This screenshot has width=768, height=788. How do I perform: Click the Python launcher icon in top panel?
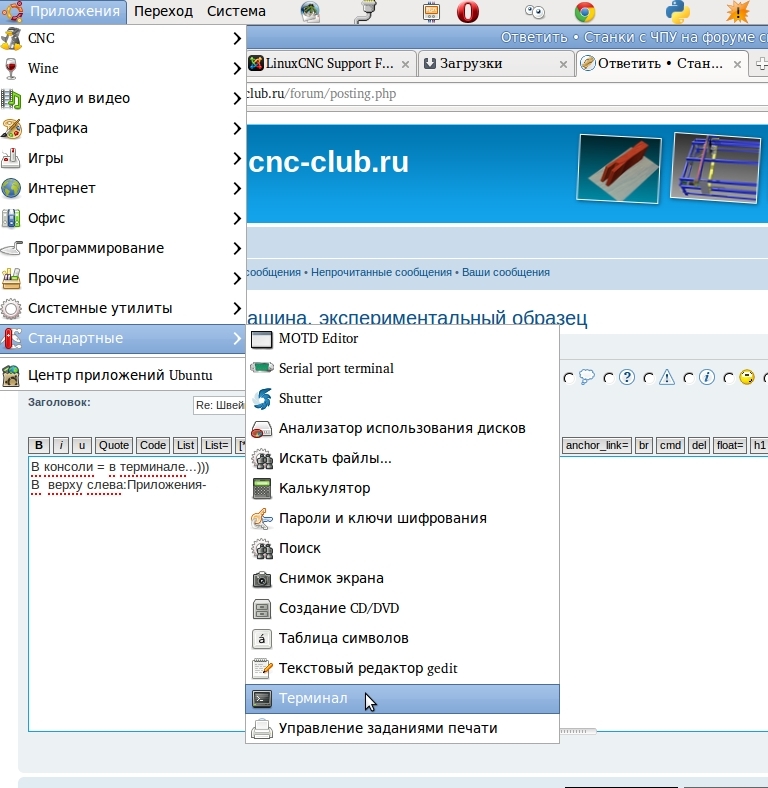pyautogui.click(x=678, y=12)
